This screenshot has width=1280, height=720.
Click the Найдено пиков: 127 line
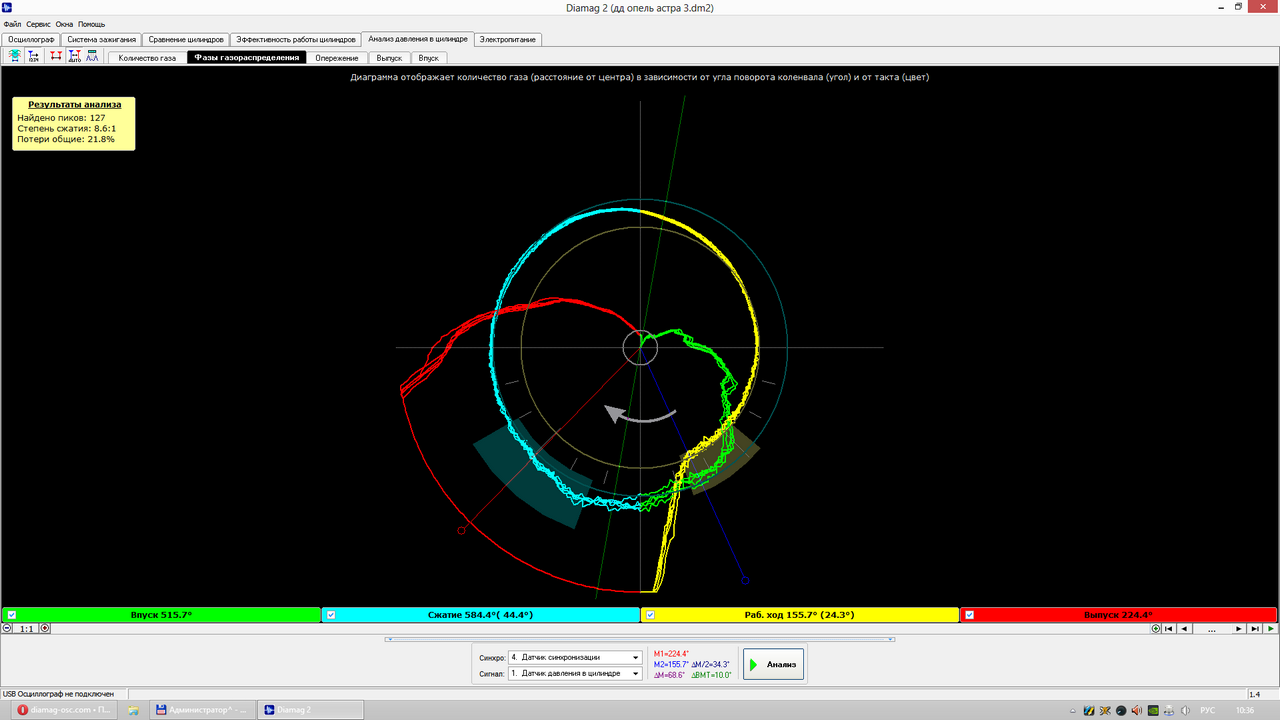coord(61,117)
